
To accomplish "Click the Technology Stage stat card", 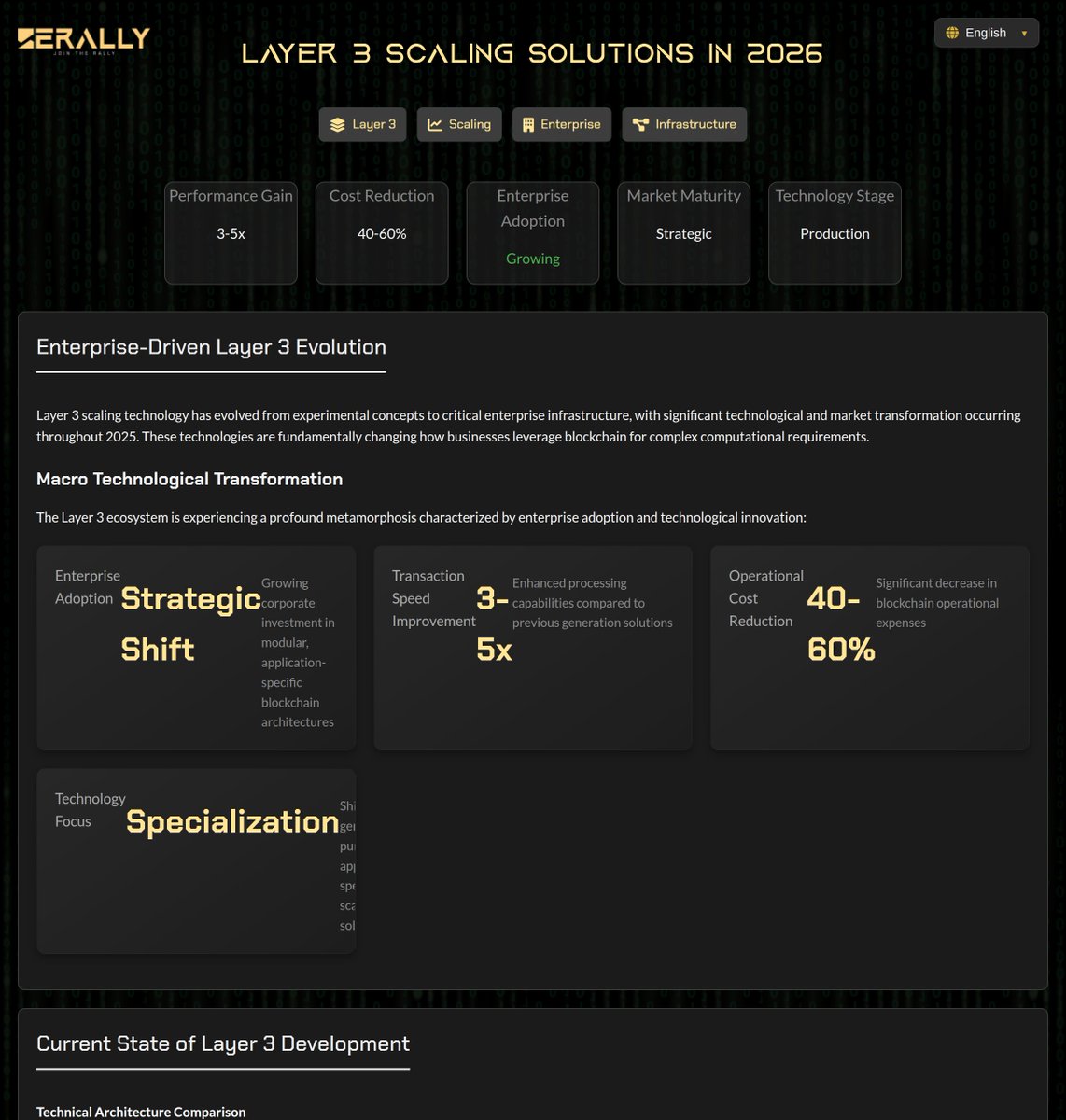I will 835,232.
